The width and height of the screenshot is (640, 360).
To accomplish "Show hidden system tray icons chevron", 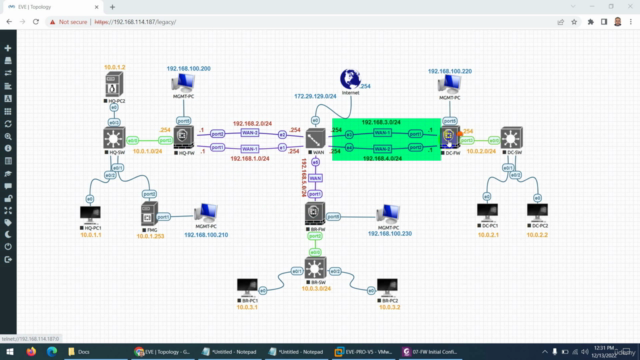I will point(544,351).
